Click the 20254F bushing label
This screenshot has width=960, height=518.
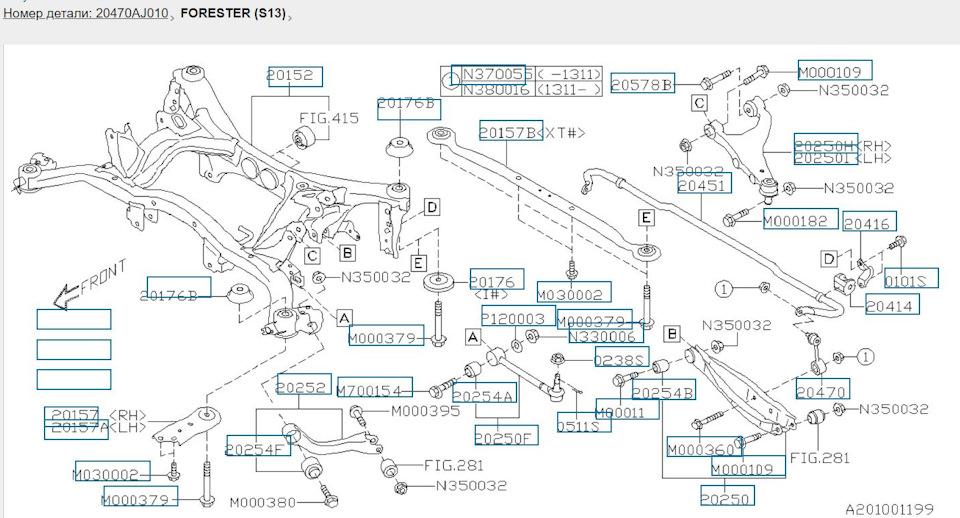pos(258,445)
